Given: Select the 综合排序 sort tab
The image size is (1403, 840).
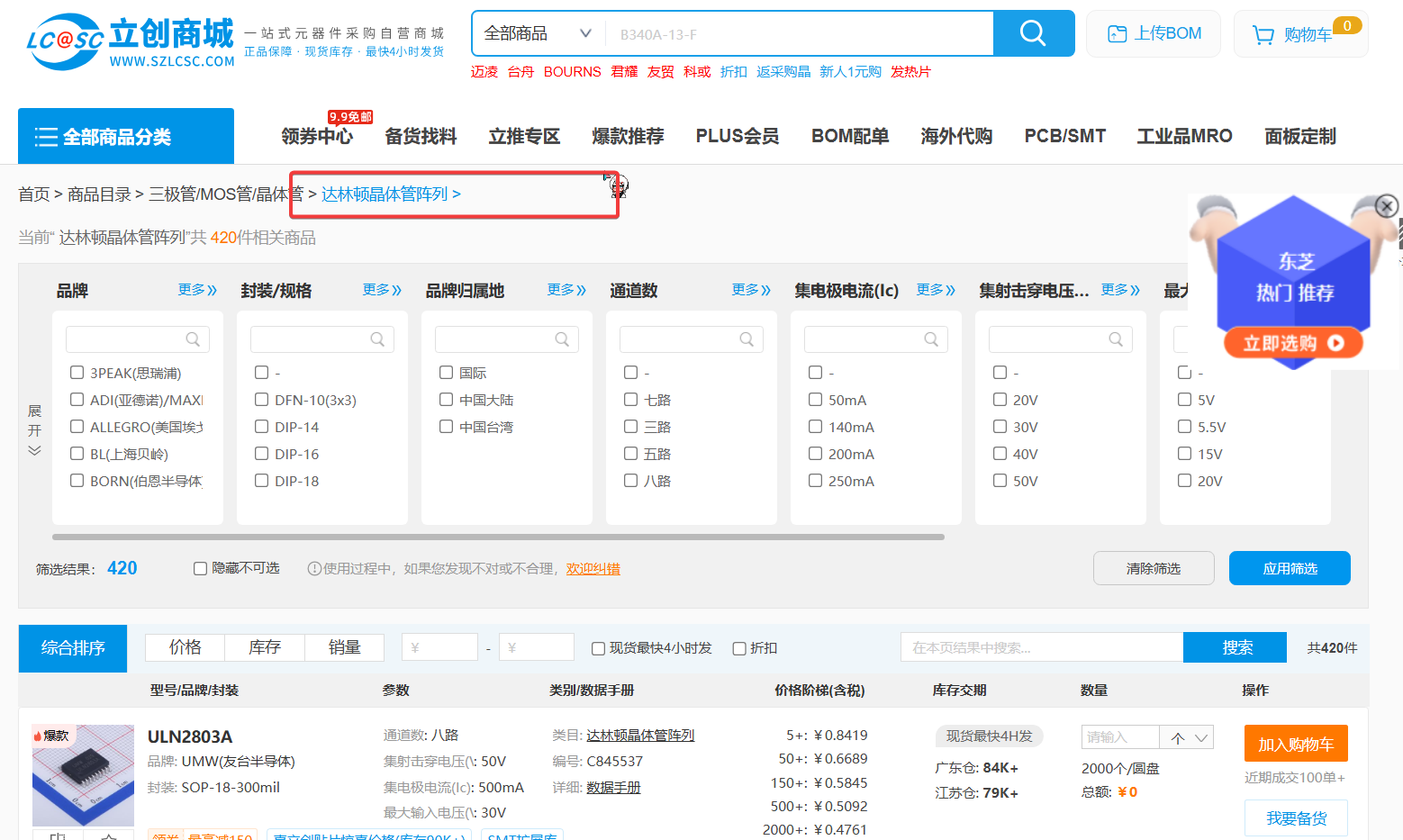Looking at the screenshot, I should pyautogui.click(x=73, y=648).
